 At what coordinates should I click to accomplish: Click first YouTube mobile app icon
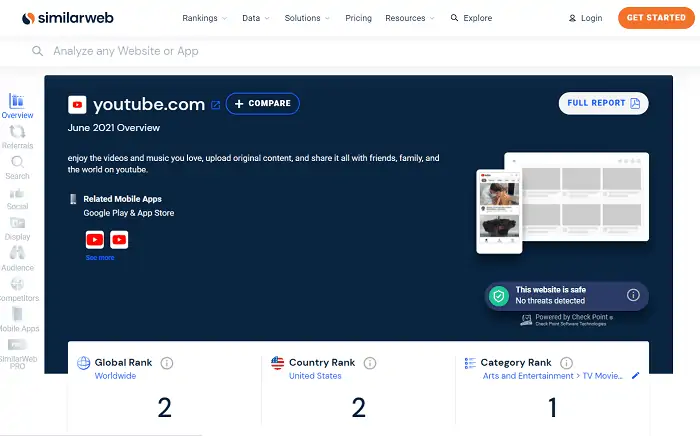[x=94, y=239]
